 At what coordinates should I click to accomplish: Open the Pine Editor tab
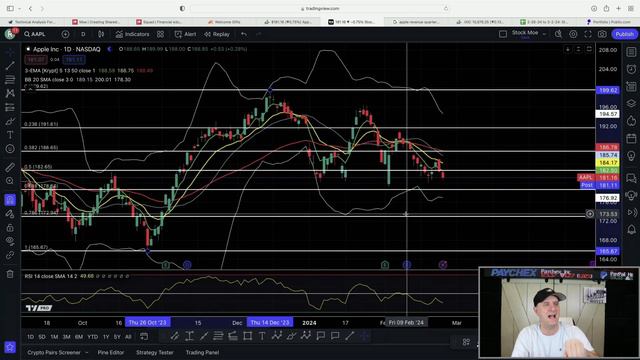point(111,352)
